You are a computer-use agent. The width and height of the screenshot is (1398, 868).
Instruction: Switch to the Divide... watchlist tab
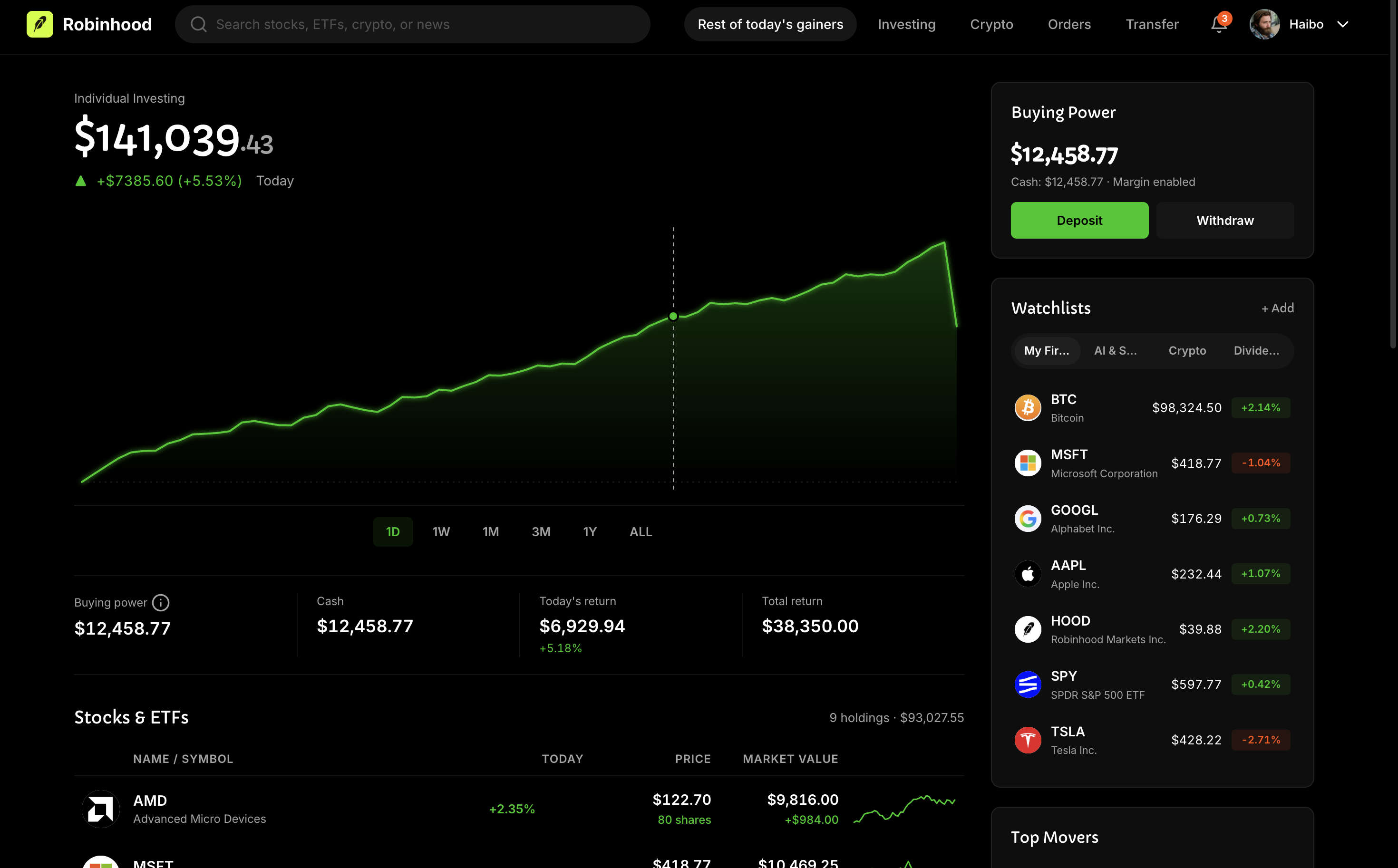1256,351
